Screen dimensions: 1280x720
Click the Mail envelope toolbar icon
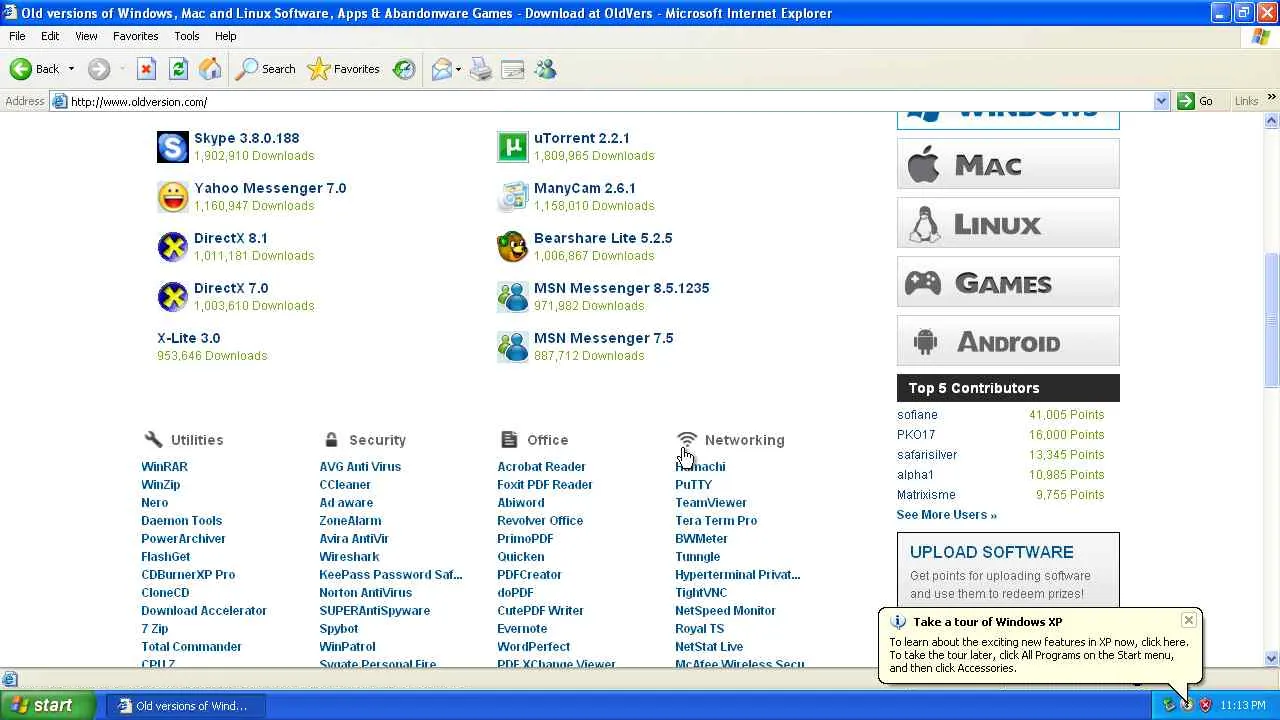tap(441, 69)
